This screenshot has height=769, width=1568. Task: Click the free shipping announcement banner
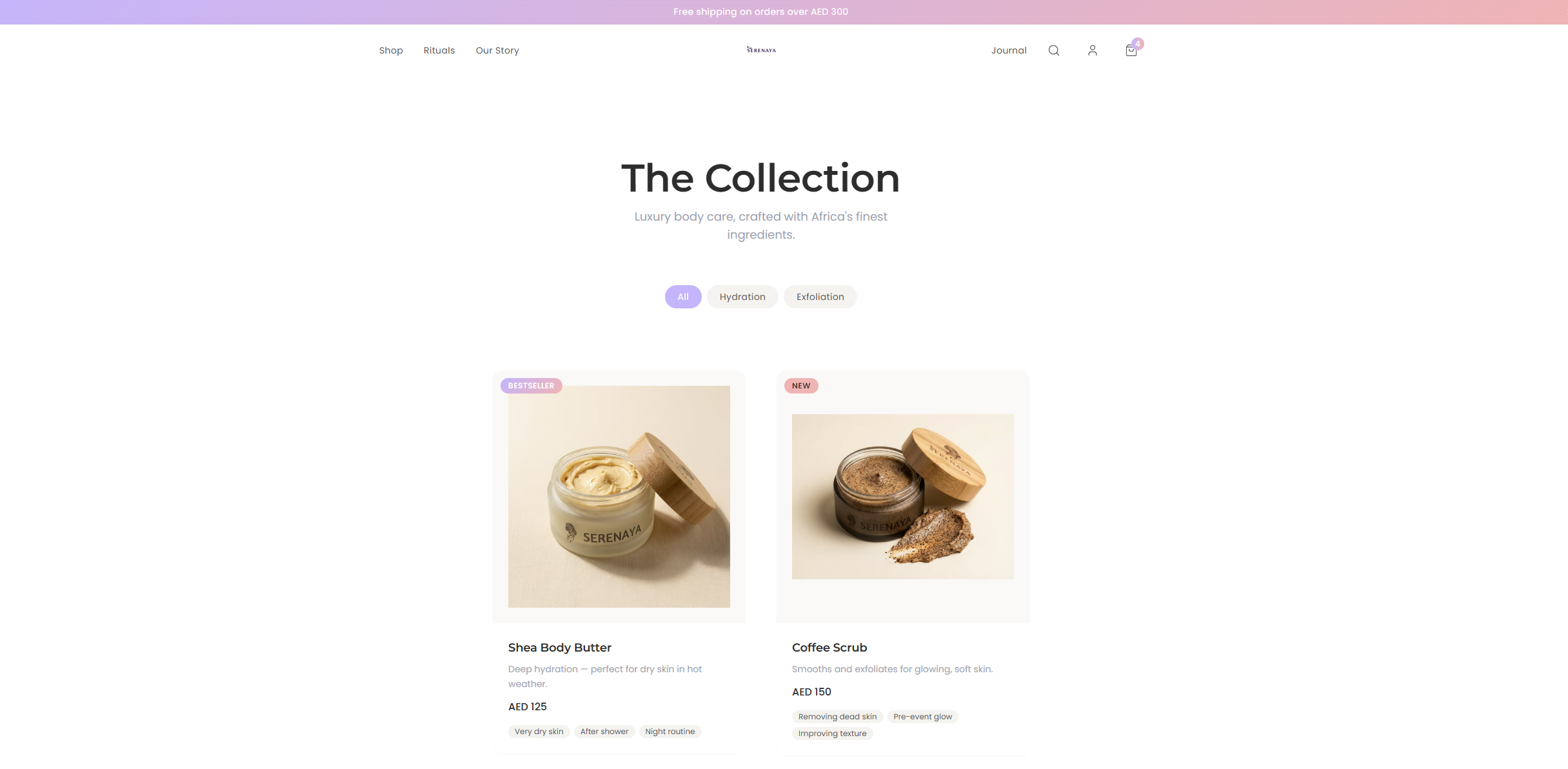761,12
